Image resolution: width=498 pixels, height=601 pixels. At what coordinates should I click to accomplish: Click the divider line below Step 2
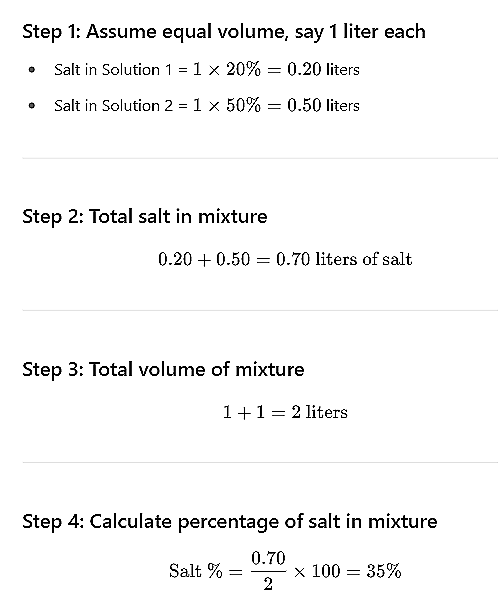(260, 310)
